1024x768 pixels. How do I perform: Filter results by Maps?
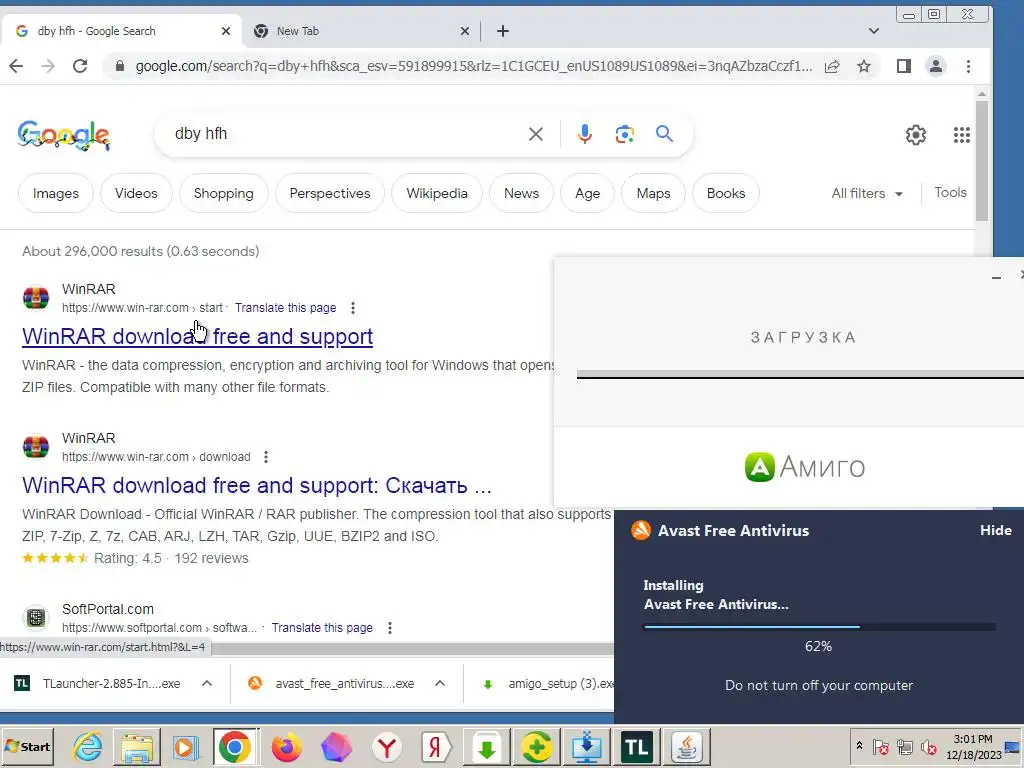tap(653, 193)
